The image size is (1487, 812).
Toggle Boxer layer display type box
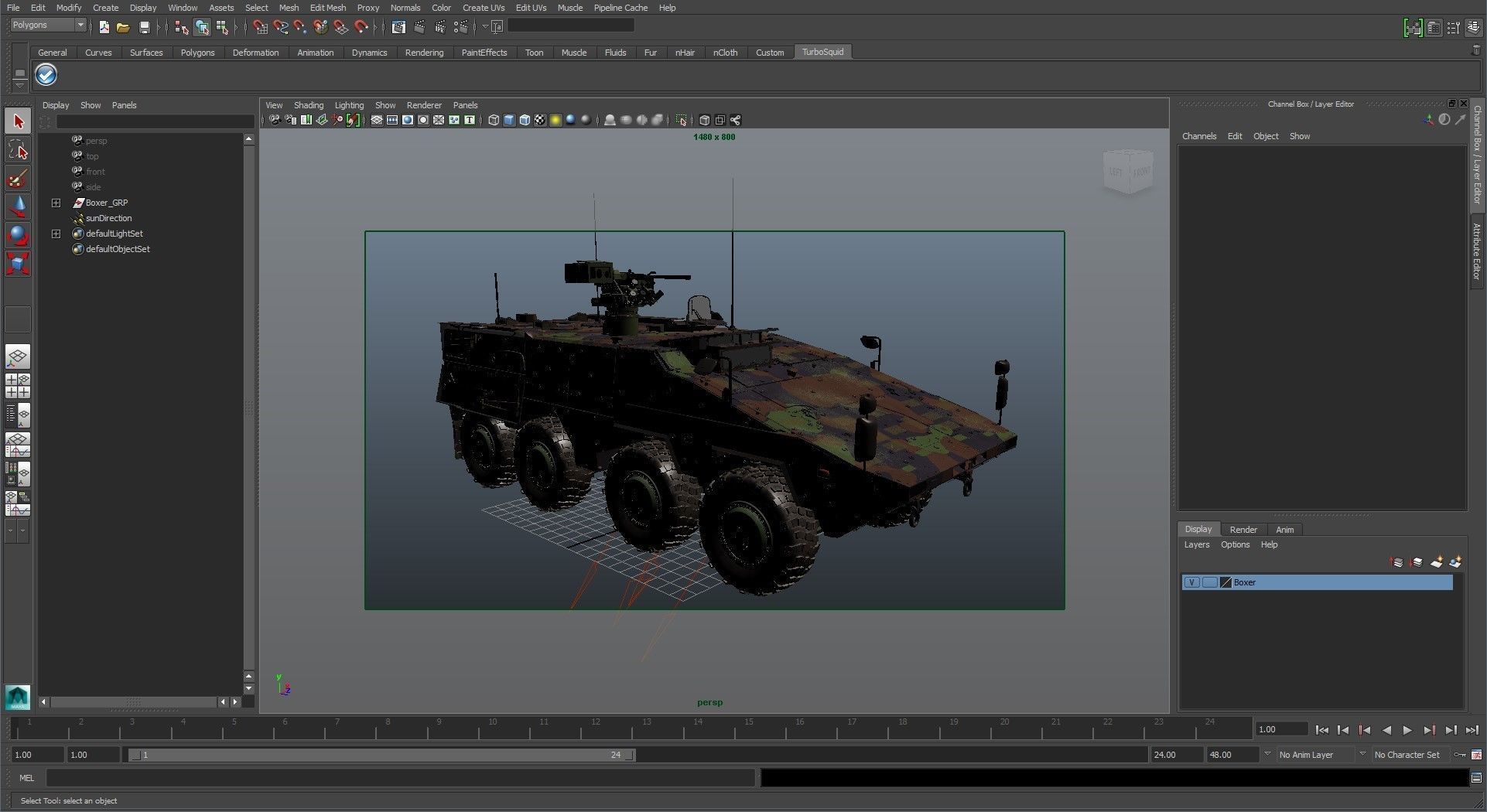click(x=1210, y=582)
